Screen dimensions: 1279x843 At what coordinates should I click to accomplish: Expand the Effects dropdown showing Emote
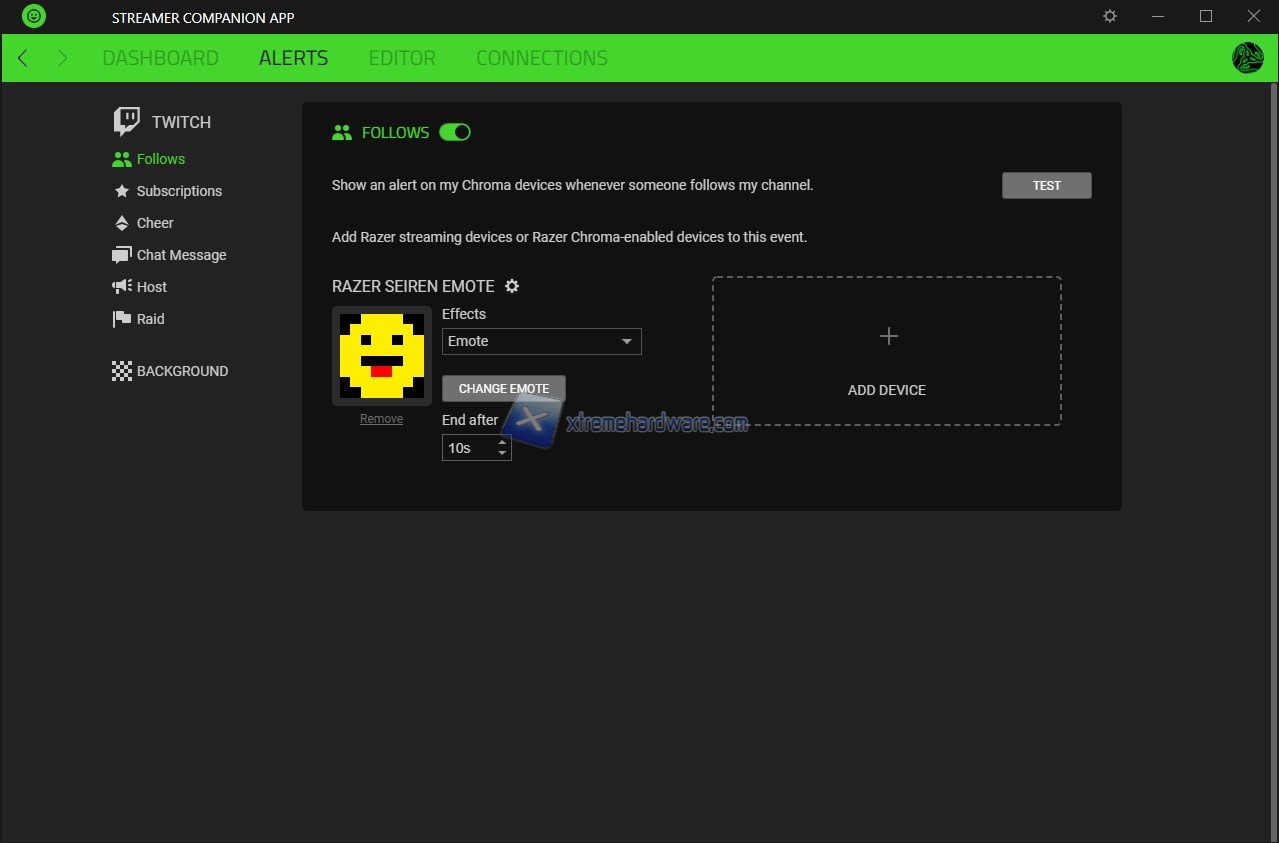[541, 341]
